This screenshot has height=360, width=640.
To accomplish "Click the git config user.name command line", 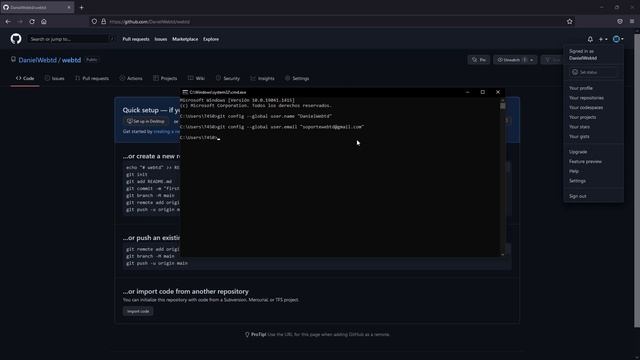I will click(x=256, y=116).
